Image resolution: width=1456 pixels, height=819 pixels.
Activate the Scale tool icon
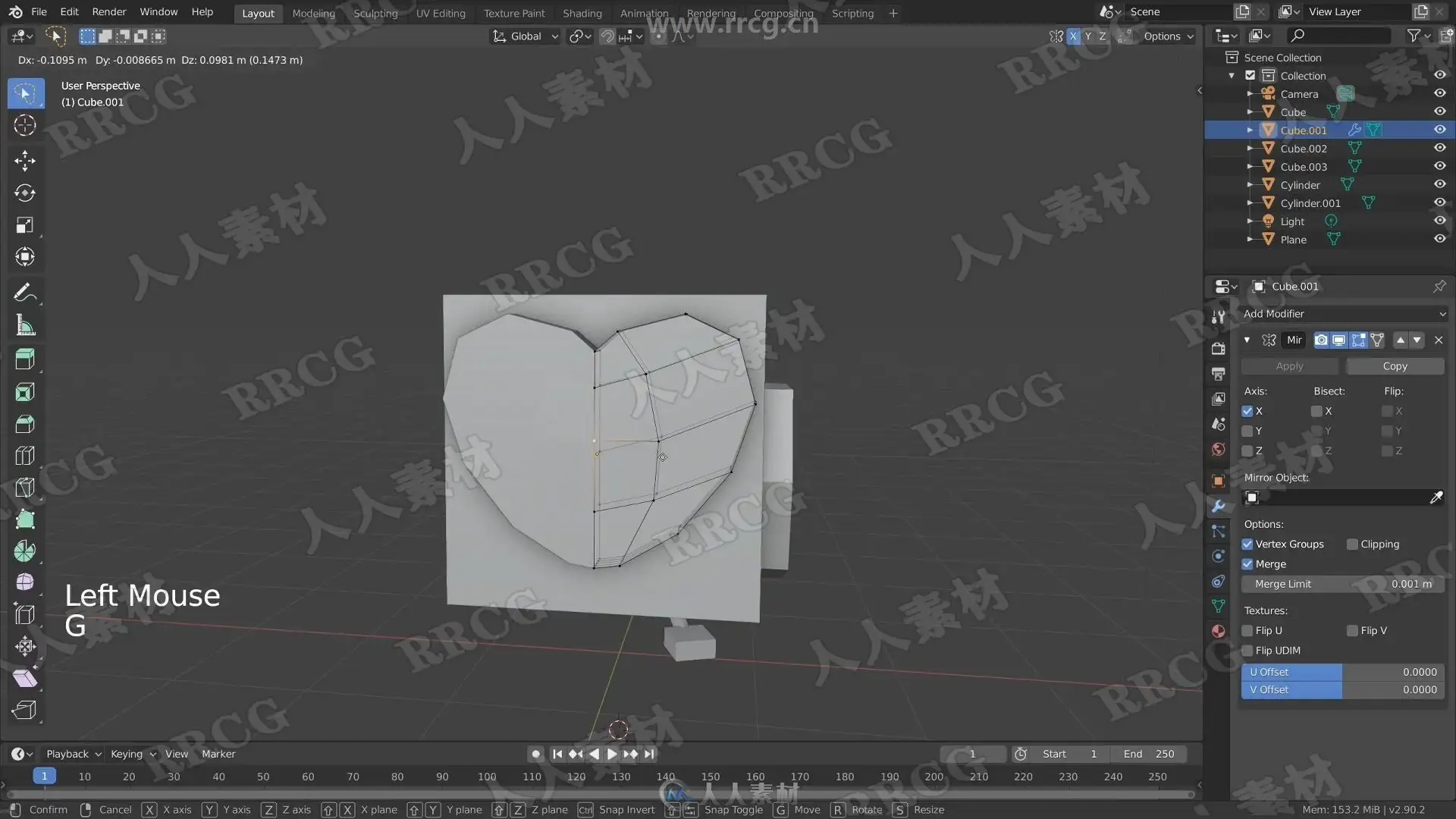click(x=24, y=224)
